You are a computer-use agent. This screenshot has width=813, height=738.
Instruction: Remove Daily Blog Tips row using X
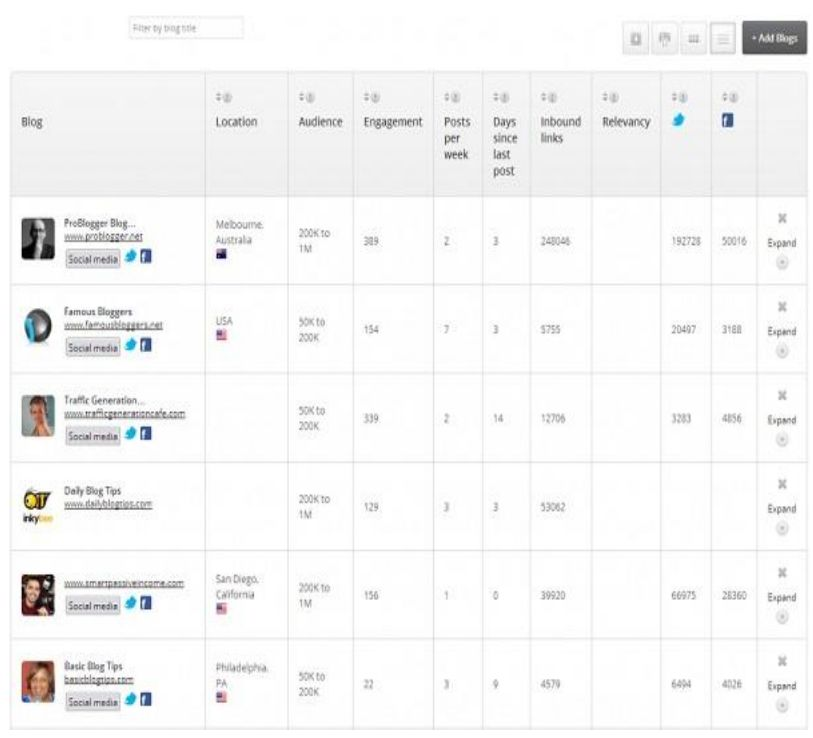pyautogui.click(x=783, y=484)
